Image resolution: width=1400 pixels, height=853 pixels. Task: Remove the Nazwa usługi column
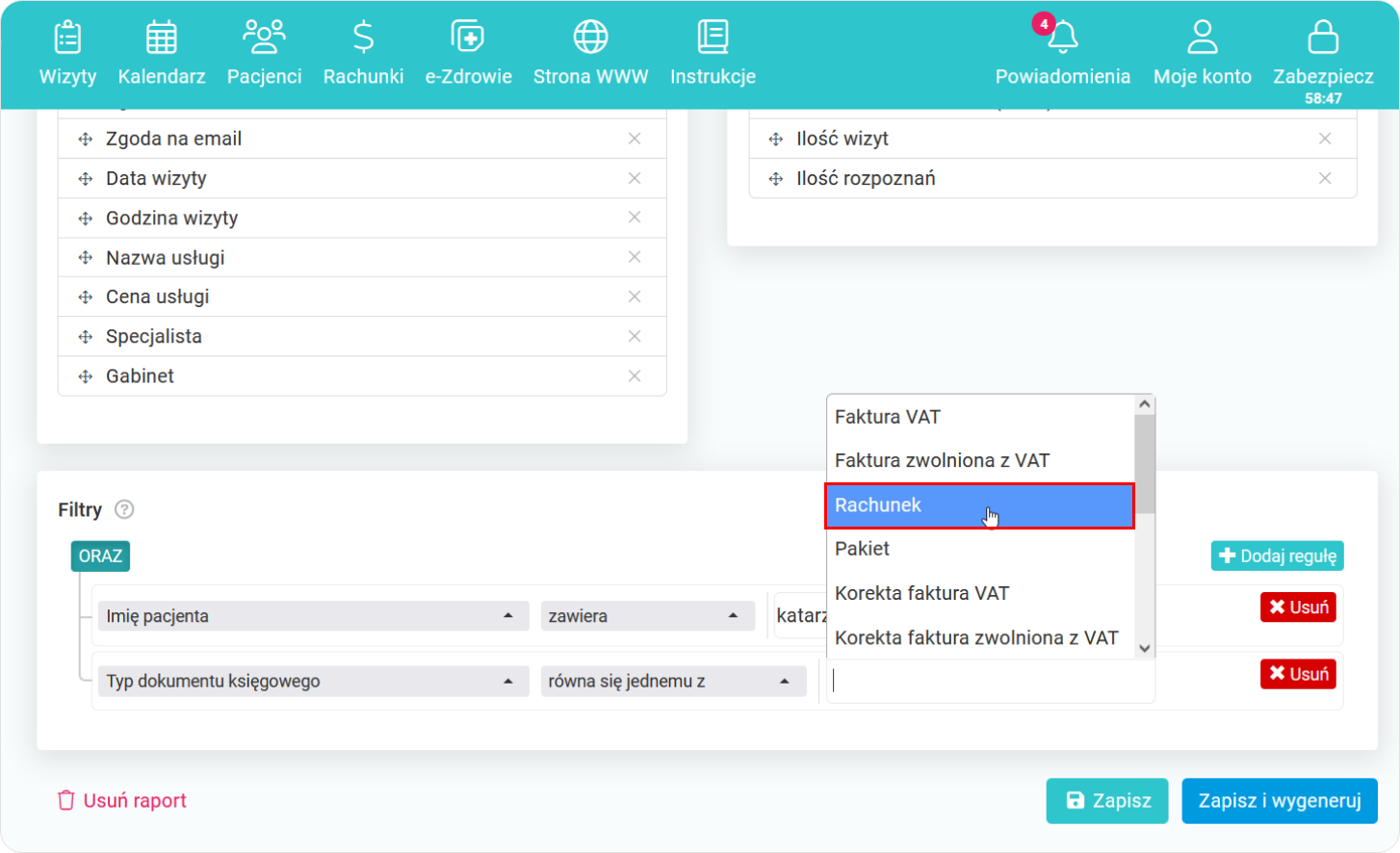[x=635, y=257]
